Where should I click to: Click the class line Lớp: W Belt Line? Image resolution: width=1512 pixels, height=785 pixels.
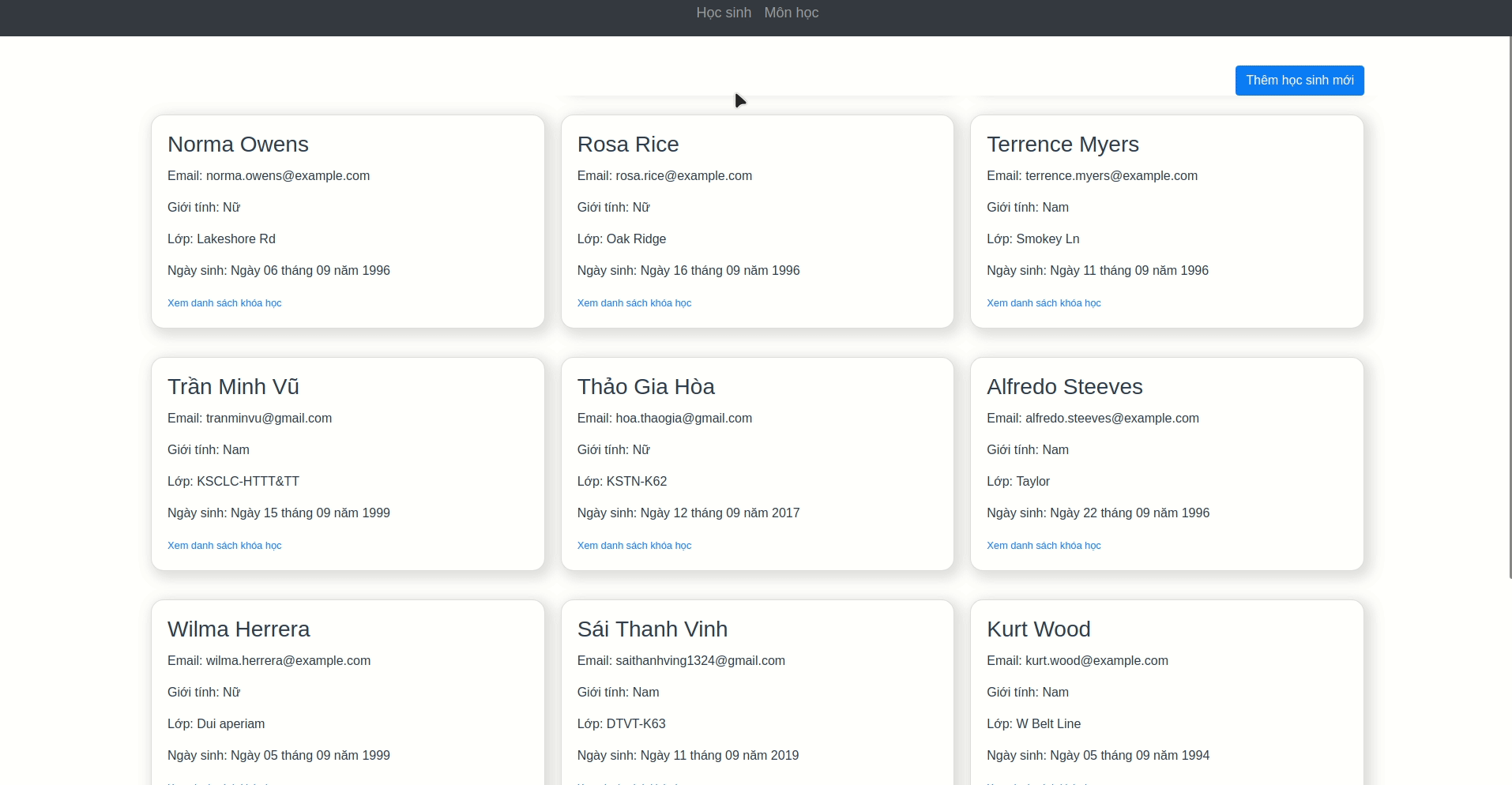pyautogui.click(x=1033, y=724)
